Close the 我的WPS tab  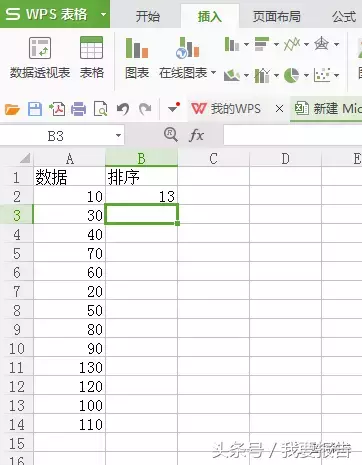tap(279, 109)
